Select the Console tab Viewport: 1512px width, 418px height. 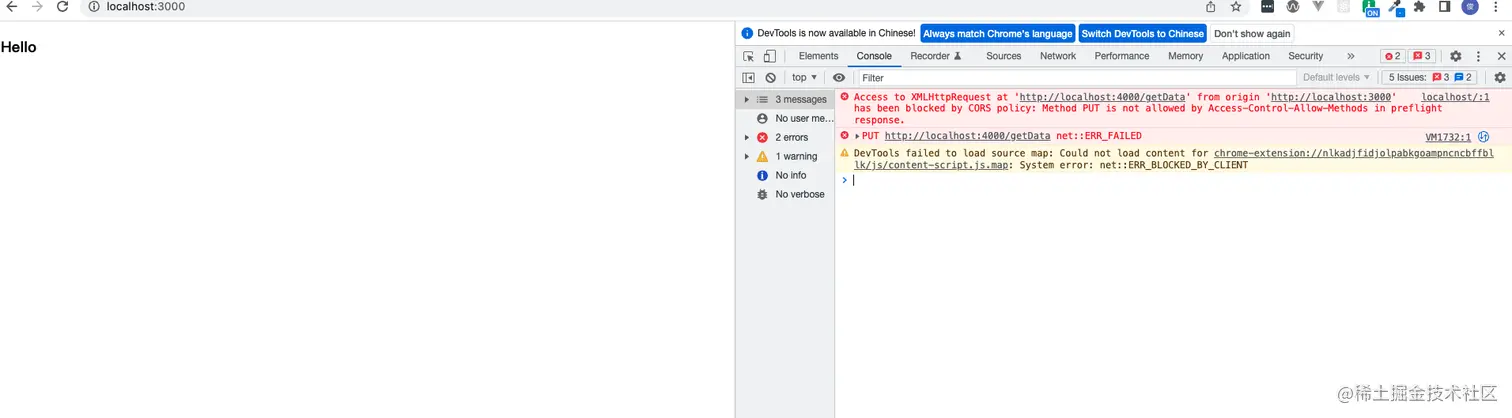coord(874,56)
